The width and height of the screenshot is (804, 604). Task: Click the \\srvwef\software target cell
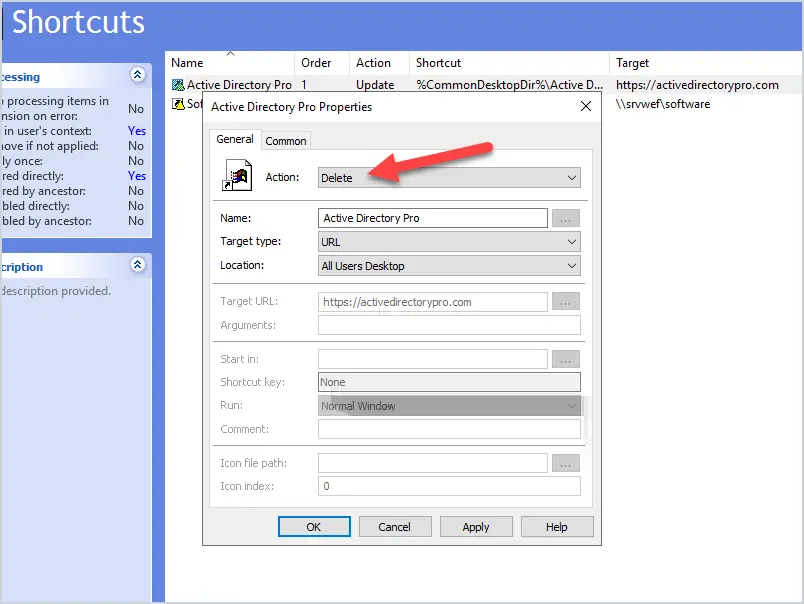(663, 104)
